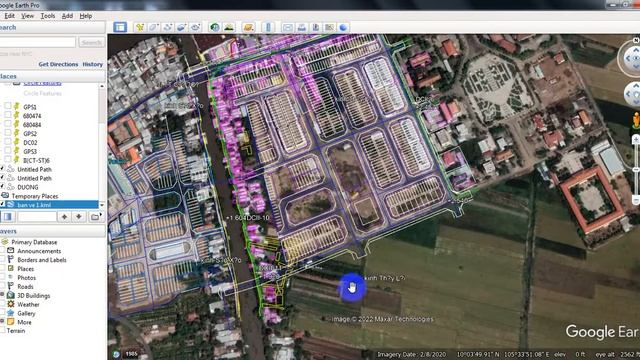
Task: Collapse the Places panel header
Action: click(53, 76)
